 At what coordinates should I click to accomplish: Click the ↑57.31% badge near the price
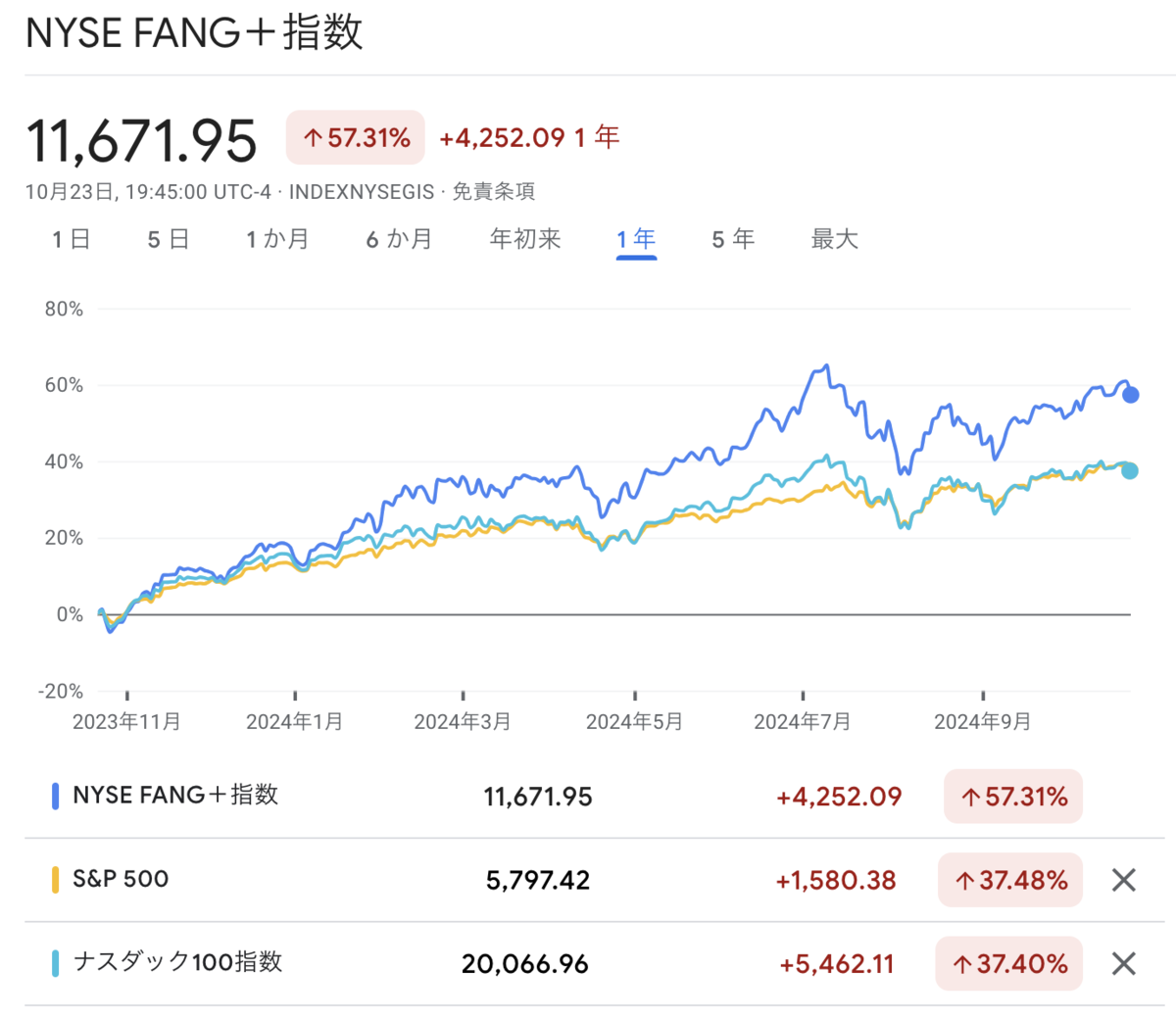356,137
